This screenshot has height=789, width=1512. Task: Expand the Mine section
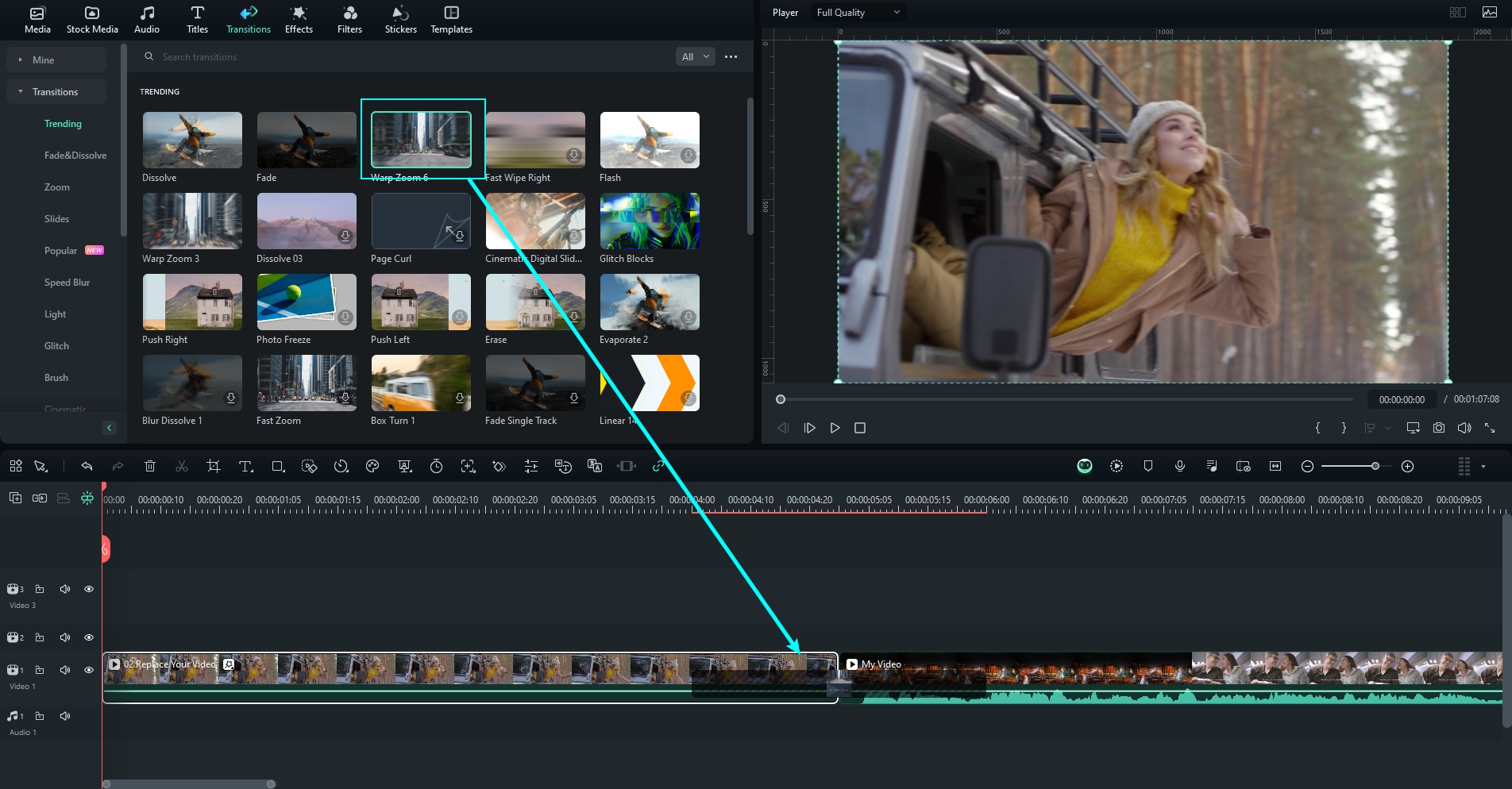coord(43,60)
